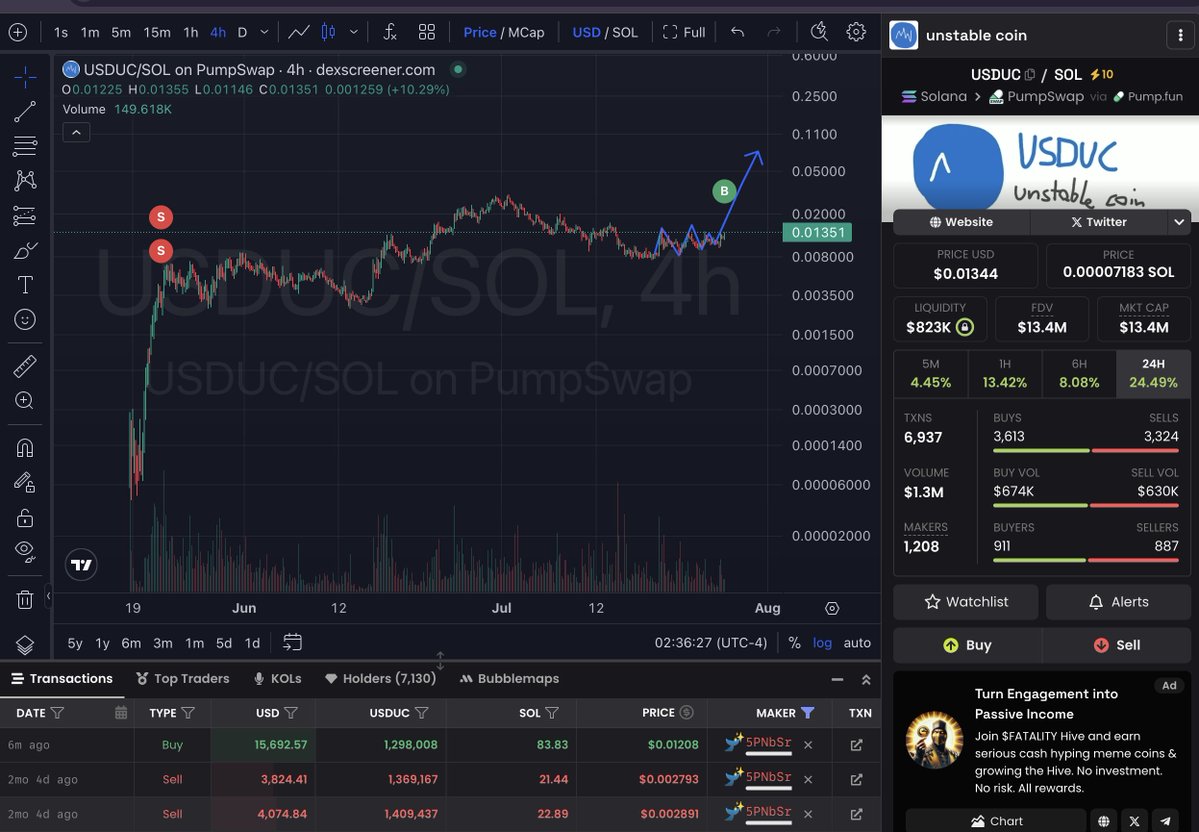This screenshot has width=1199, height=832.
Task: Expand the timeframe dropdown chevron
Action: (x=264, y=32)
